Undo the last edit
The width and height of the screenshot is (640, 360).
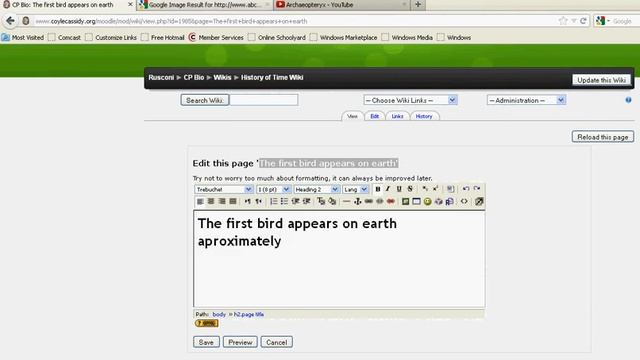[x=466, y=189]
